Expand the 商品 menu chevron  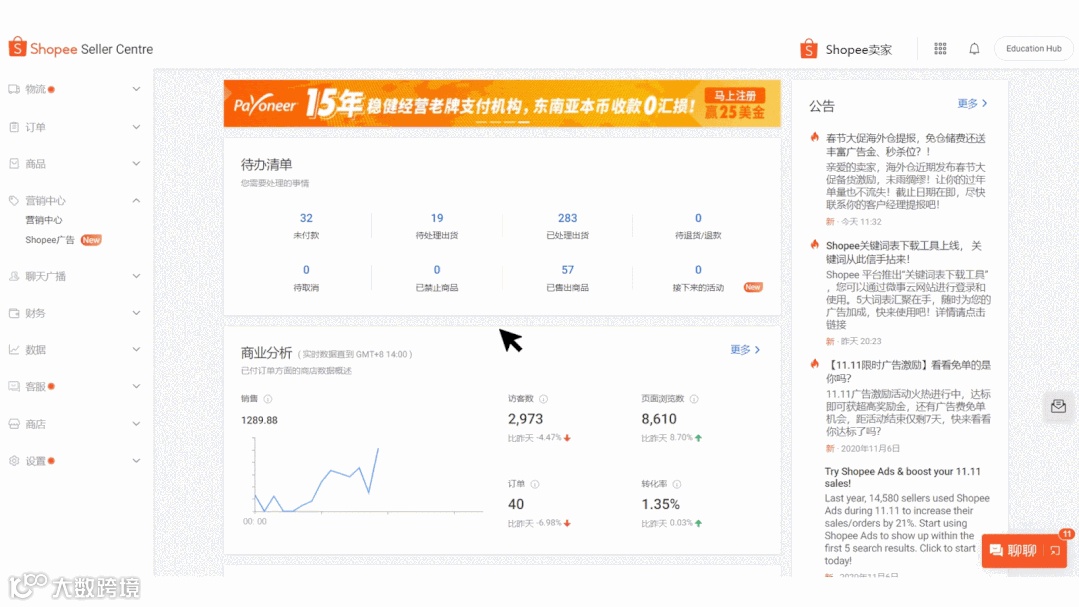click(136, 163)
